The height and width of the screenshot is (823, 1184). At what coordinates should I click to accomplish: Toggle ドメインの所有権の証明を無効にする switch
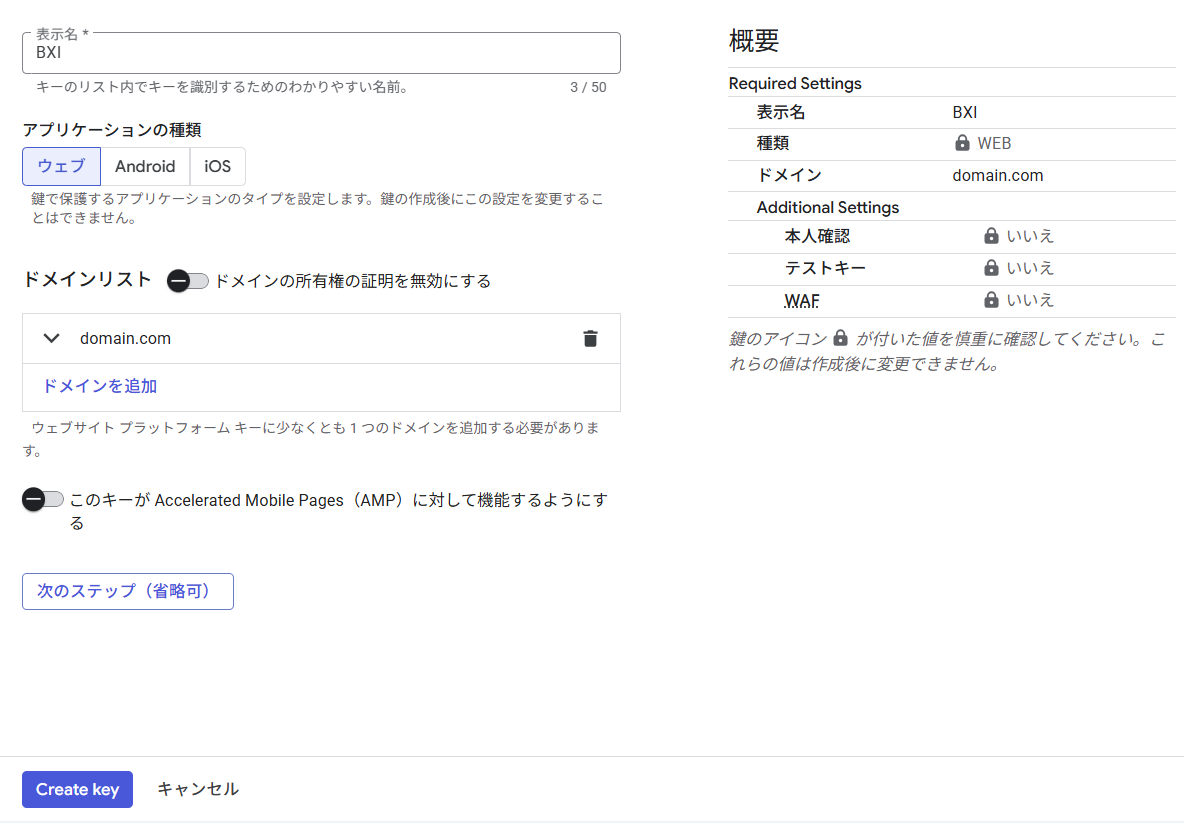[187, 281]
